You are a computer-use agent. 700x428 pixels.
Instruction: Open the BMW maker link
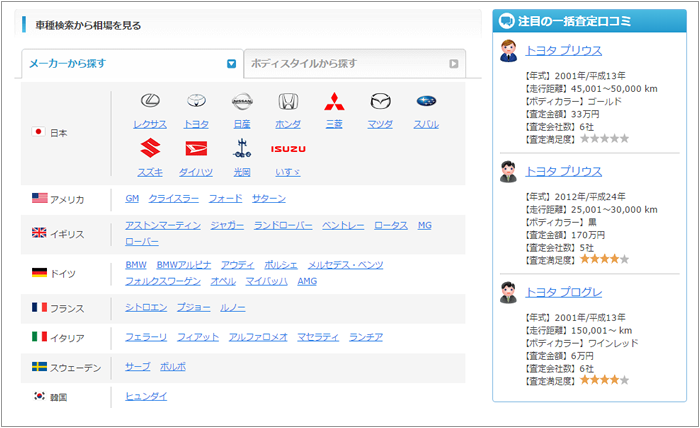(x=136, y=265)
